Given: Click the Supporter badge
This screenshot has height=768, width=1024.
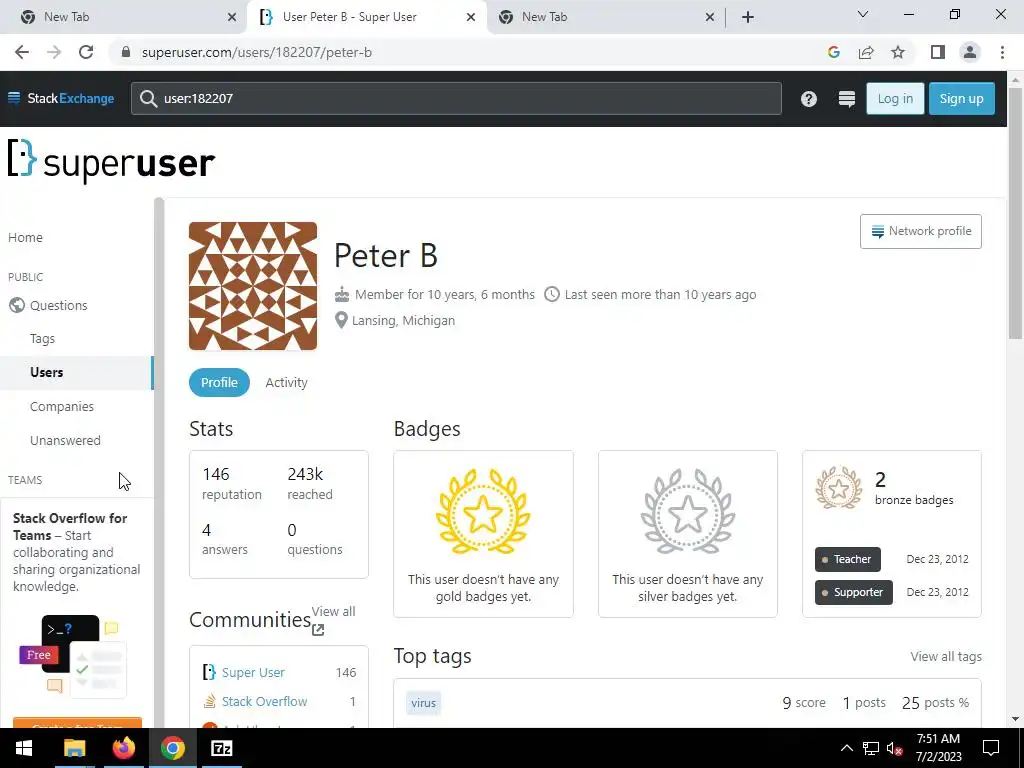Looking at the screenshot, I should [x=854, y=592].
